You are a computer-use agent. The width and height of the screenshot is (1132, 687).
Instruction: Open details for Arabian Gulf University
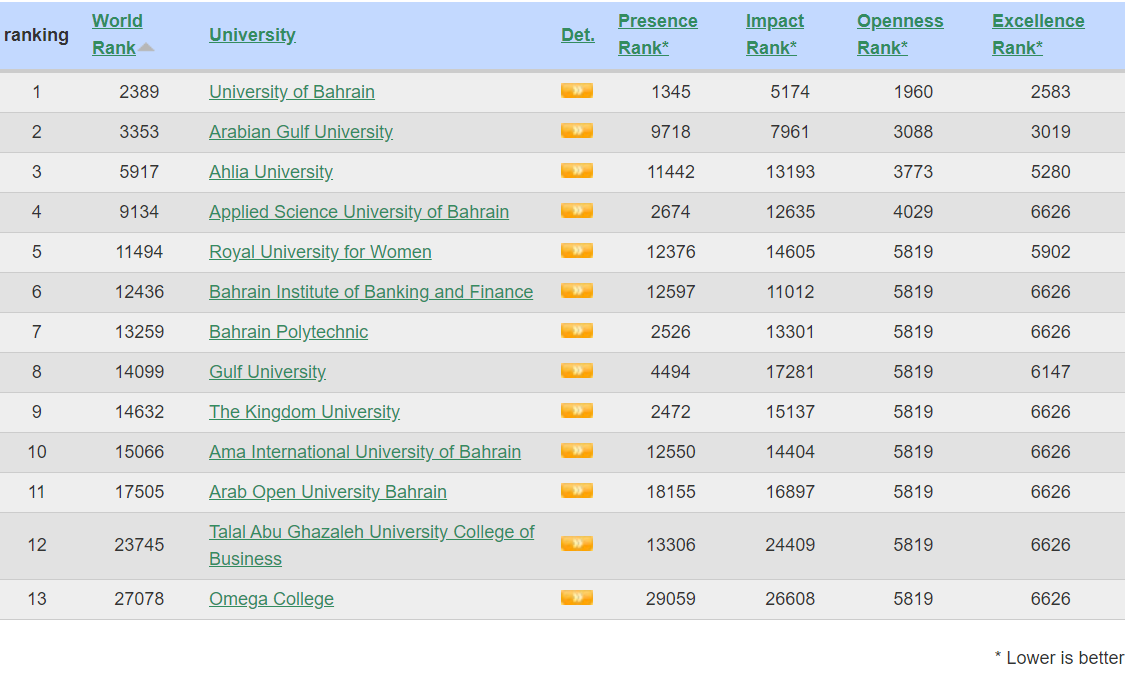tap(577, 131)
